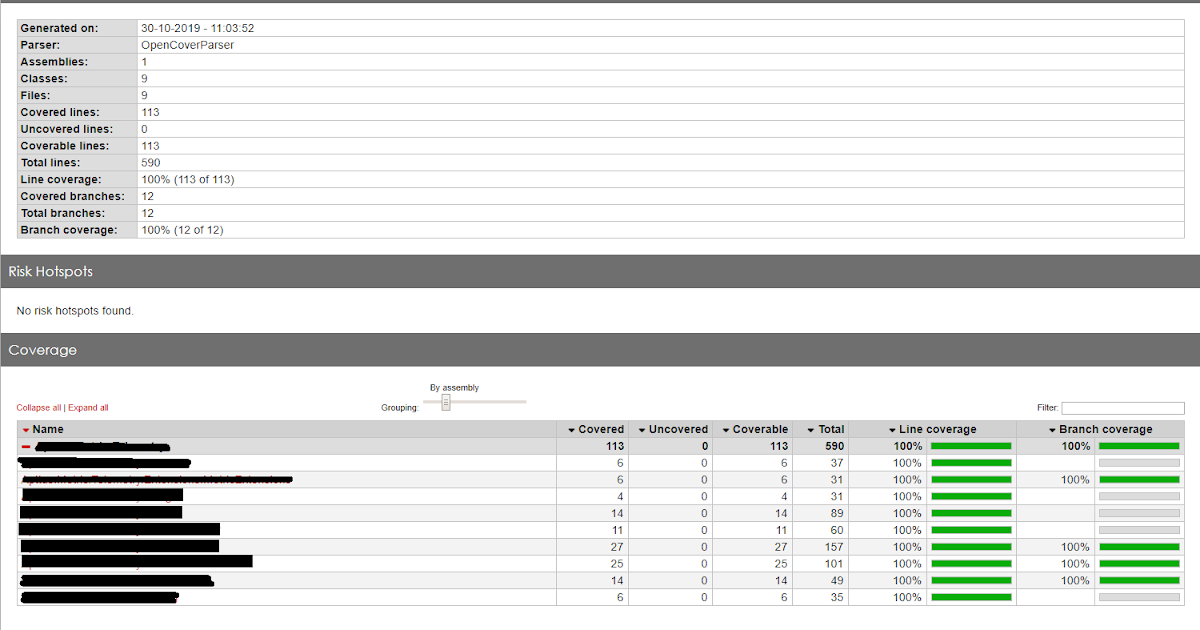
Task: Select the top assembly row in the table
Action: click(x=300, y=446)
